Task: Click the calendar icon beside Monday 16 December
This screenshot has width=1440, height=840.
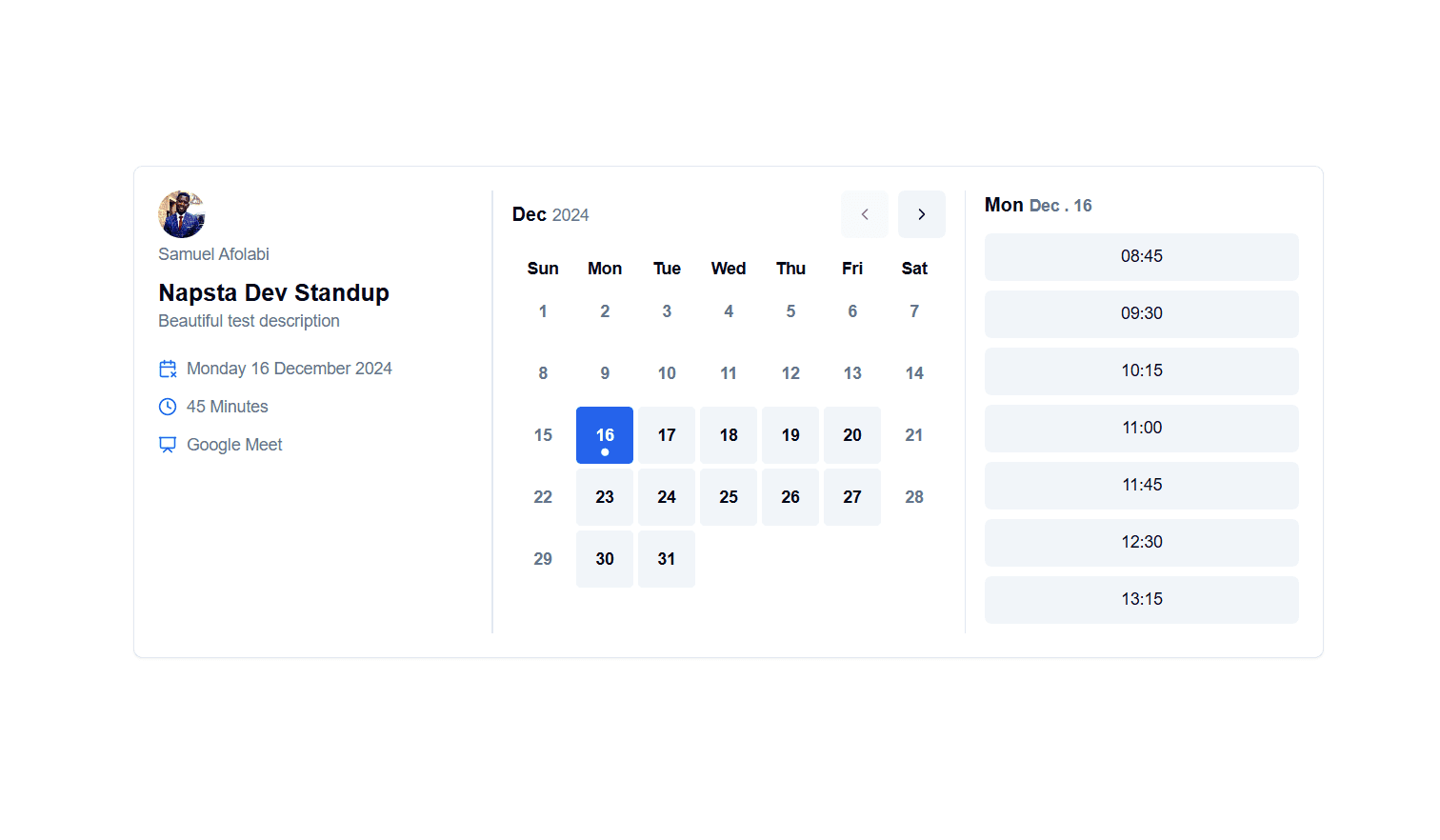Action: tap(168, 369)
